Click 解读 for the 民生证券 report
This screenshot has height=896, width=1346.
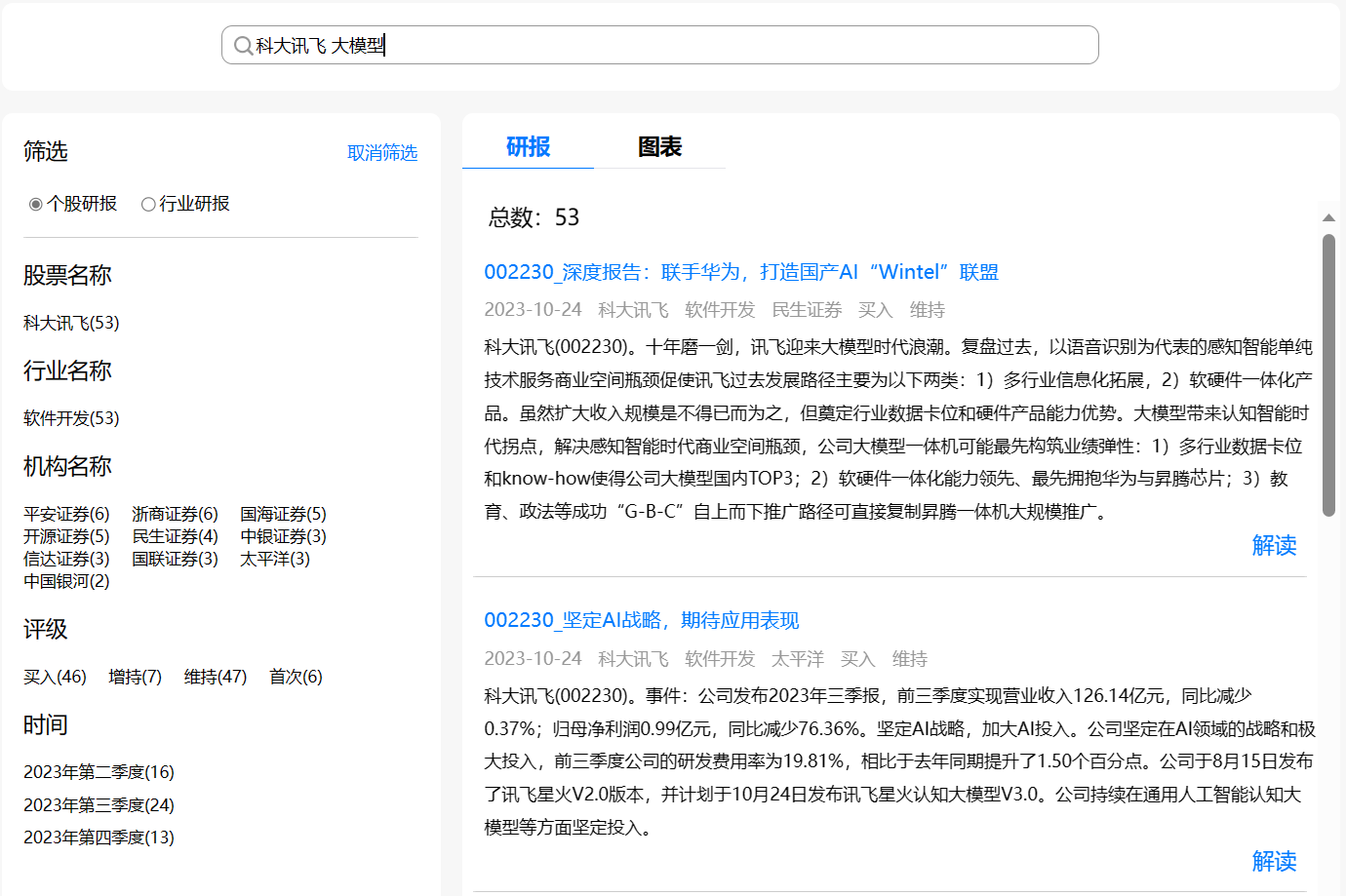[1274, 545]
